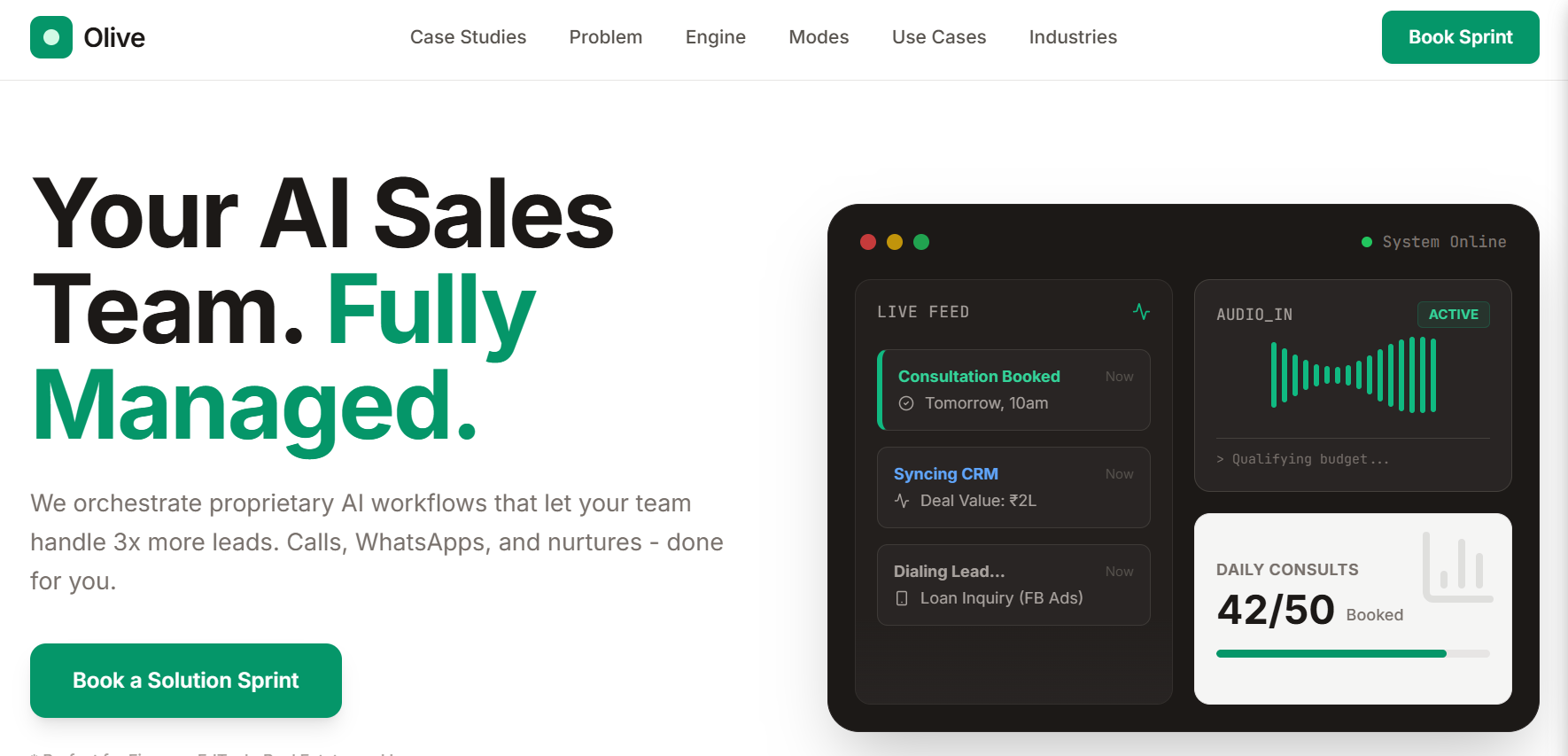Go to the Problem section
1568x756 pixels.
pos(606,37)
